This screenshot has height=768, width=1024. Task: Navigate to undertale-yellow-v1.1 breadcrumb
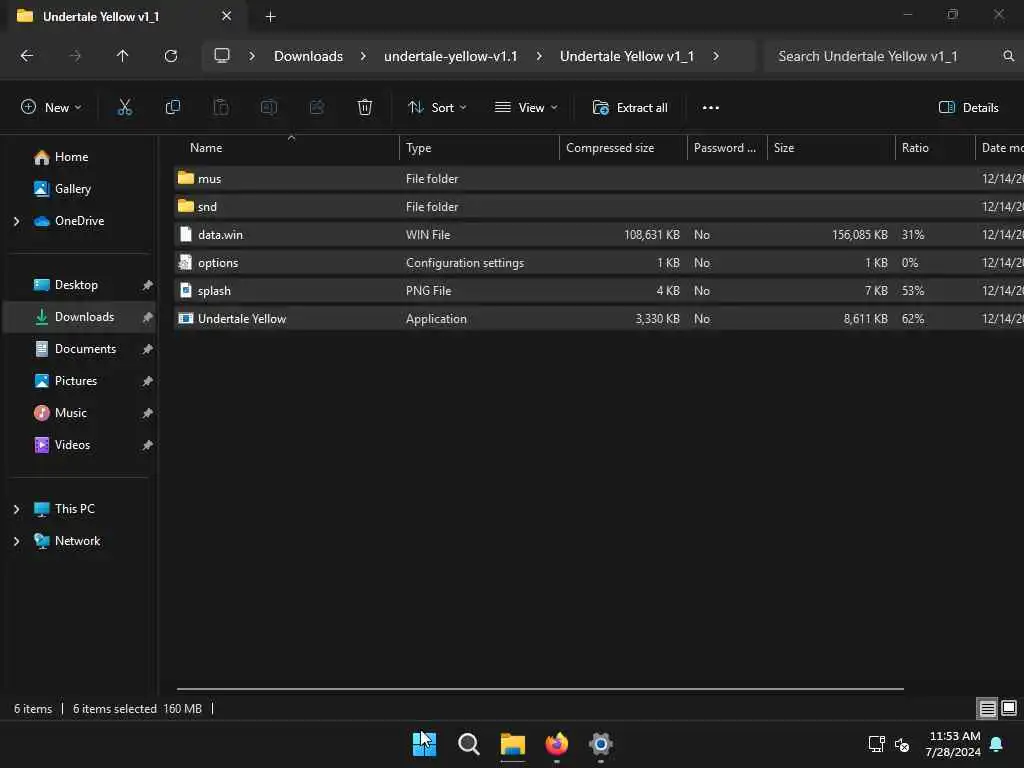[451, 56]
